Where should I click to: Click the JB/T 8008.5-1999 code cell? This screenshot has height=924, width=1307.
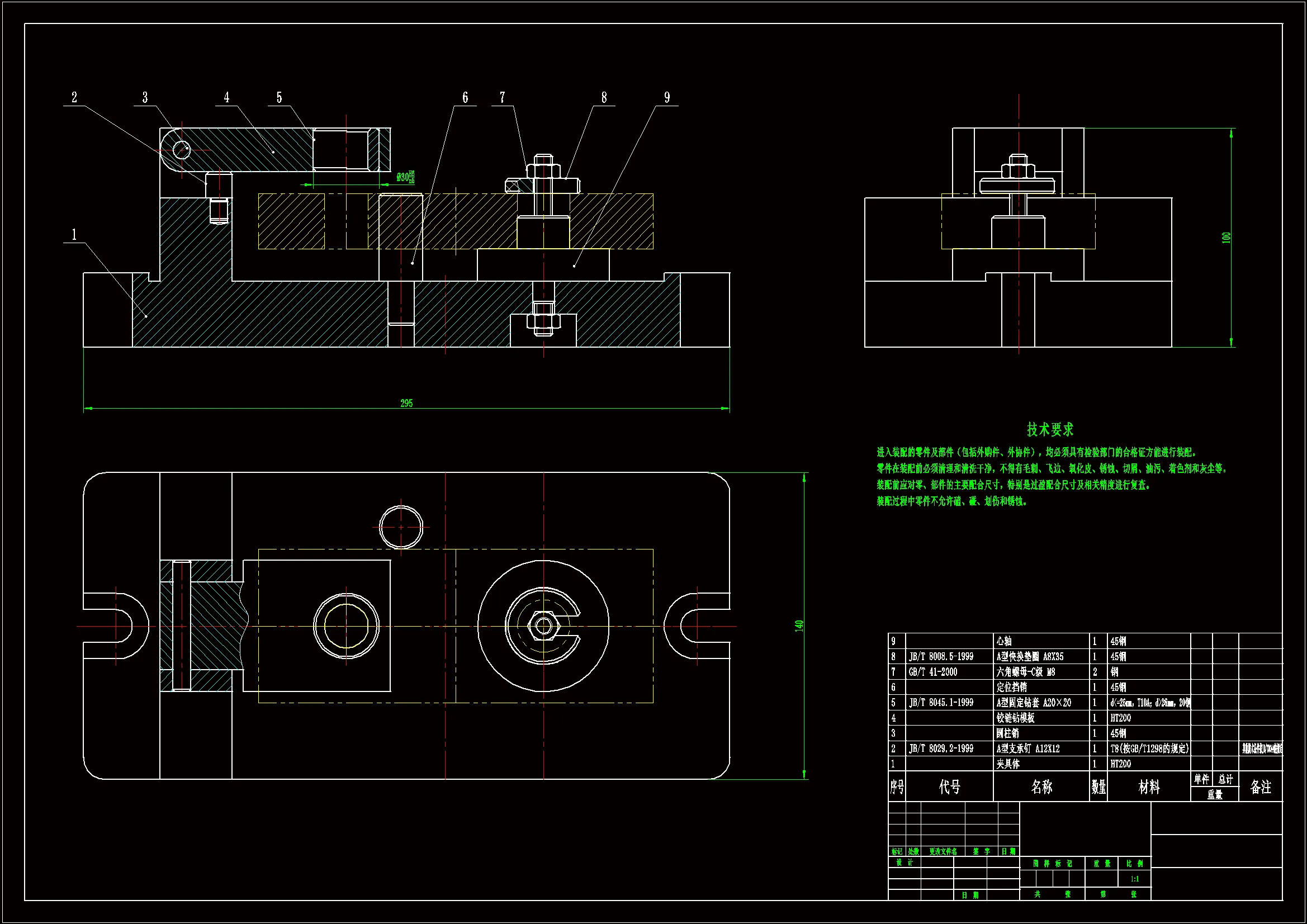pos(941,656)
